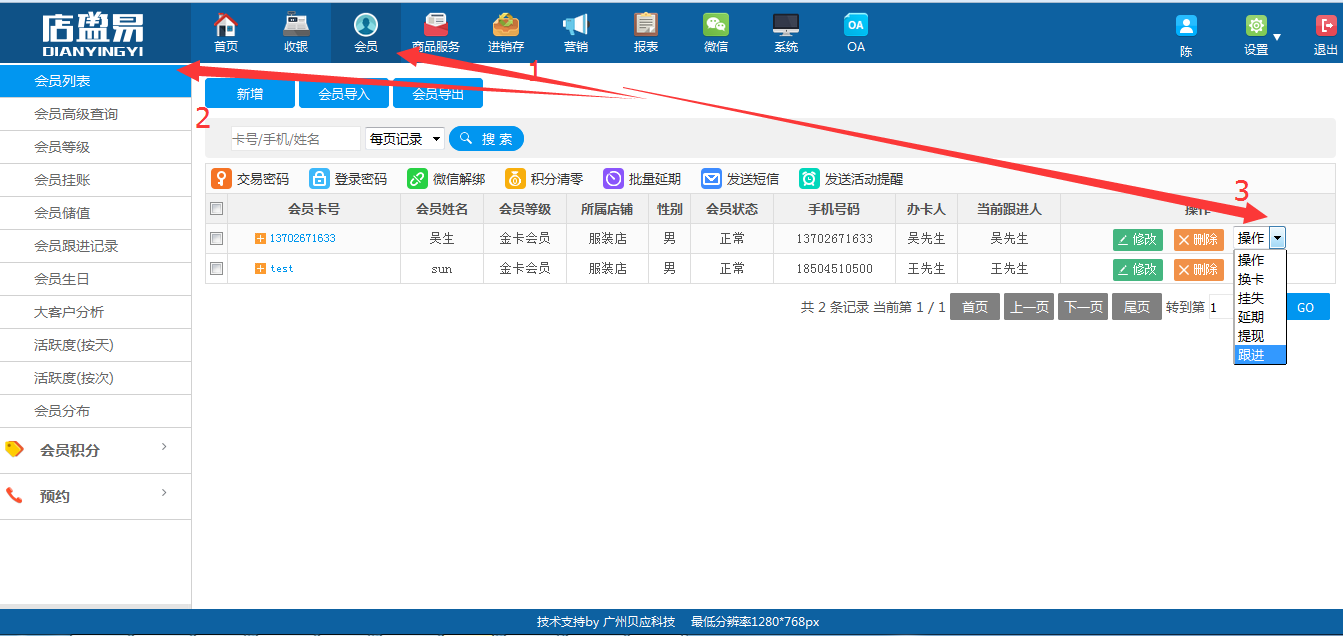The height and width of the screenshot is (636, 1343).
Task: Go to 下一页 next page
Action: [1083, 307]
